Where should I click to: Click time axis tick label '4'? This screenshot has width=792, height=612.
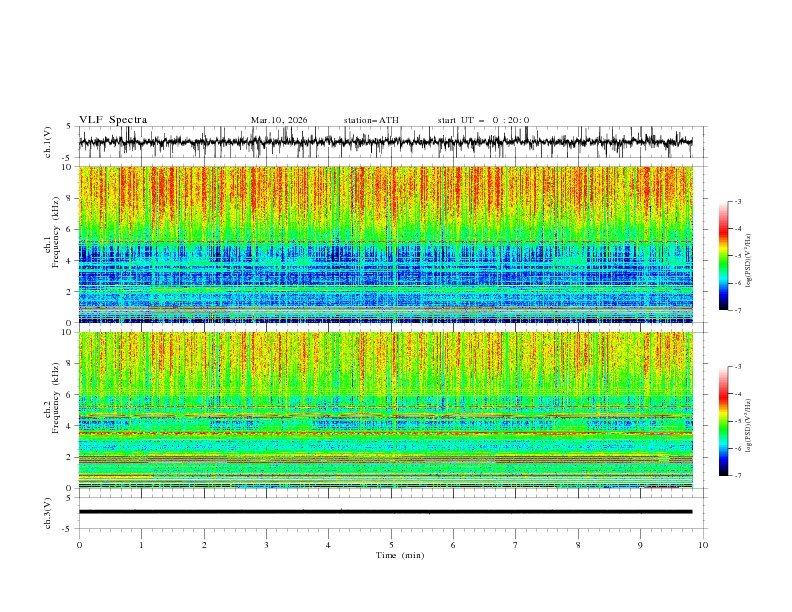(x=328, y=545)
